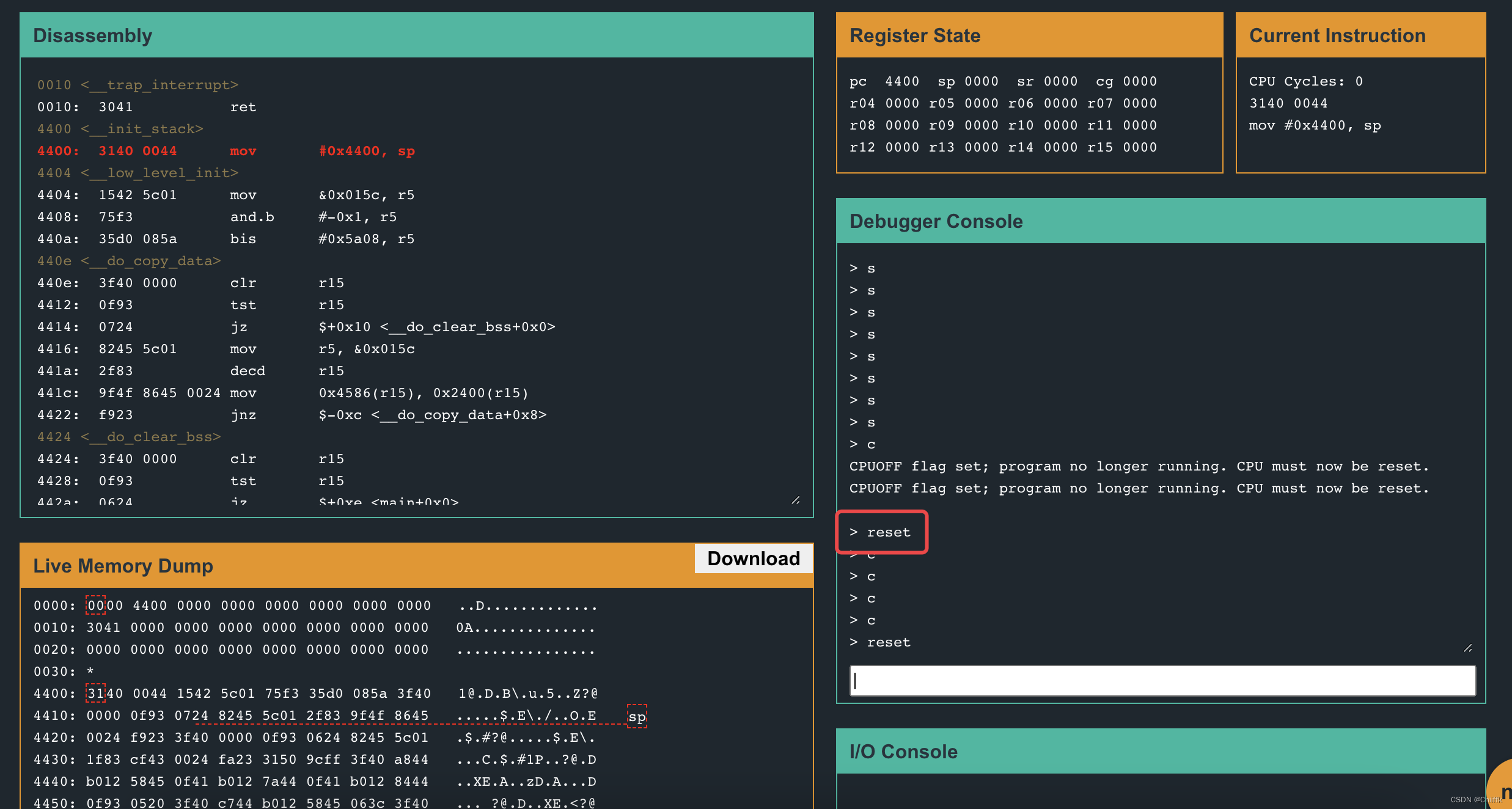Select the 4424 clr r15 instruction
Viewport: 1512px width, 809px height.
pyautogui.click(x=191, y=459)
